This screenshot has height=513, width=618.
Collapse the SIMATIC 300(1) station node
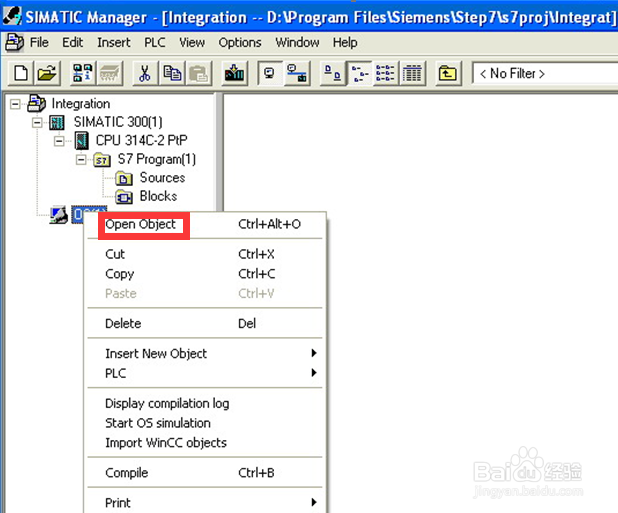[37, 123]
